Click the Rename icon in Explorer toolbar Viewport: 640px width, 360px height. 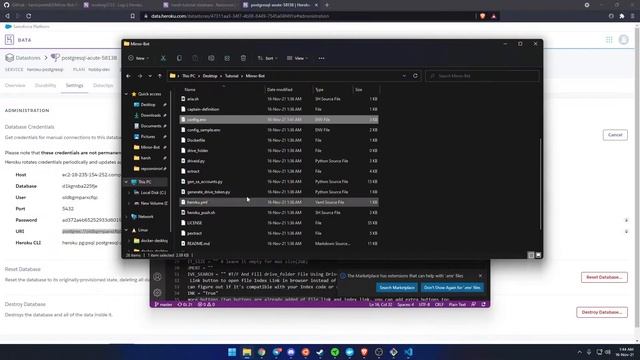tap(211, 58)
